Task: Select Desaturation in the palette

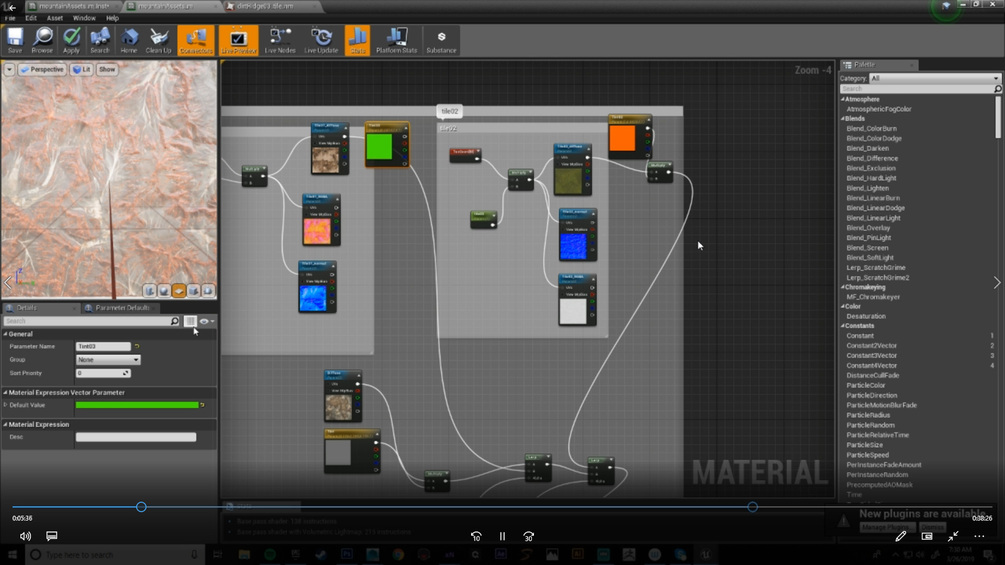Action: coord(866,316)
